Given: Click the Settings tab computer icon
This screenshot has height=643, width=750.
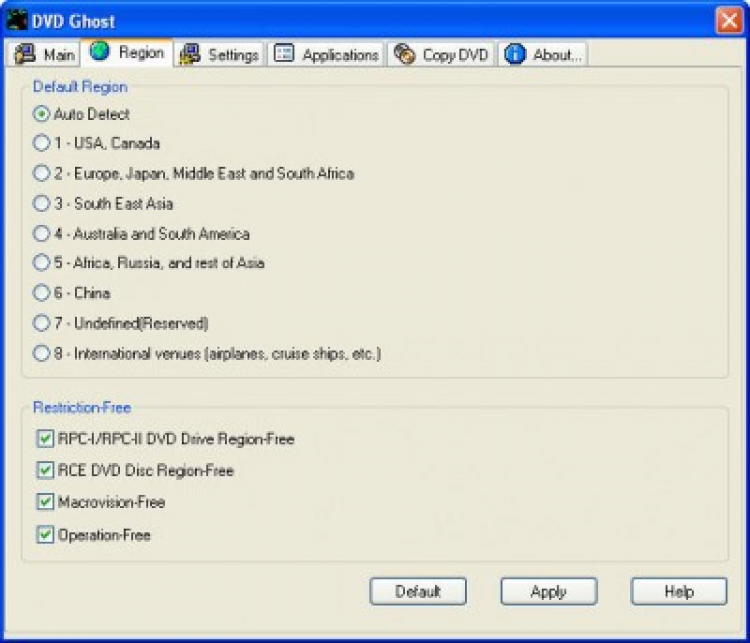Looking at the screenshot, I should point(190,54).
